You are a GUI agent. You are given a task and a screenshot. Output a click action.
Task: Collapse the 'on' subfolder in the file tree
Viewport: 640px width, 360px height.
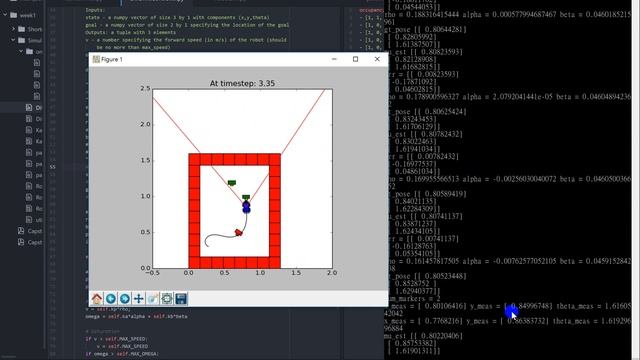pyautogui.click(x=21, y=51)
